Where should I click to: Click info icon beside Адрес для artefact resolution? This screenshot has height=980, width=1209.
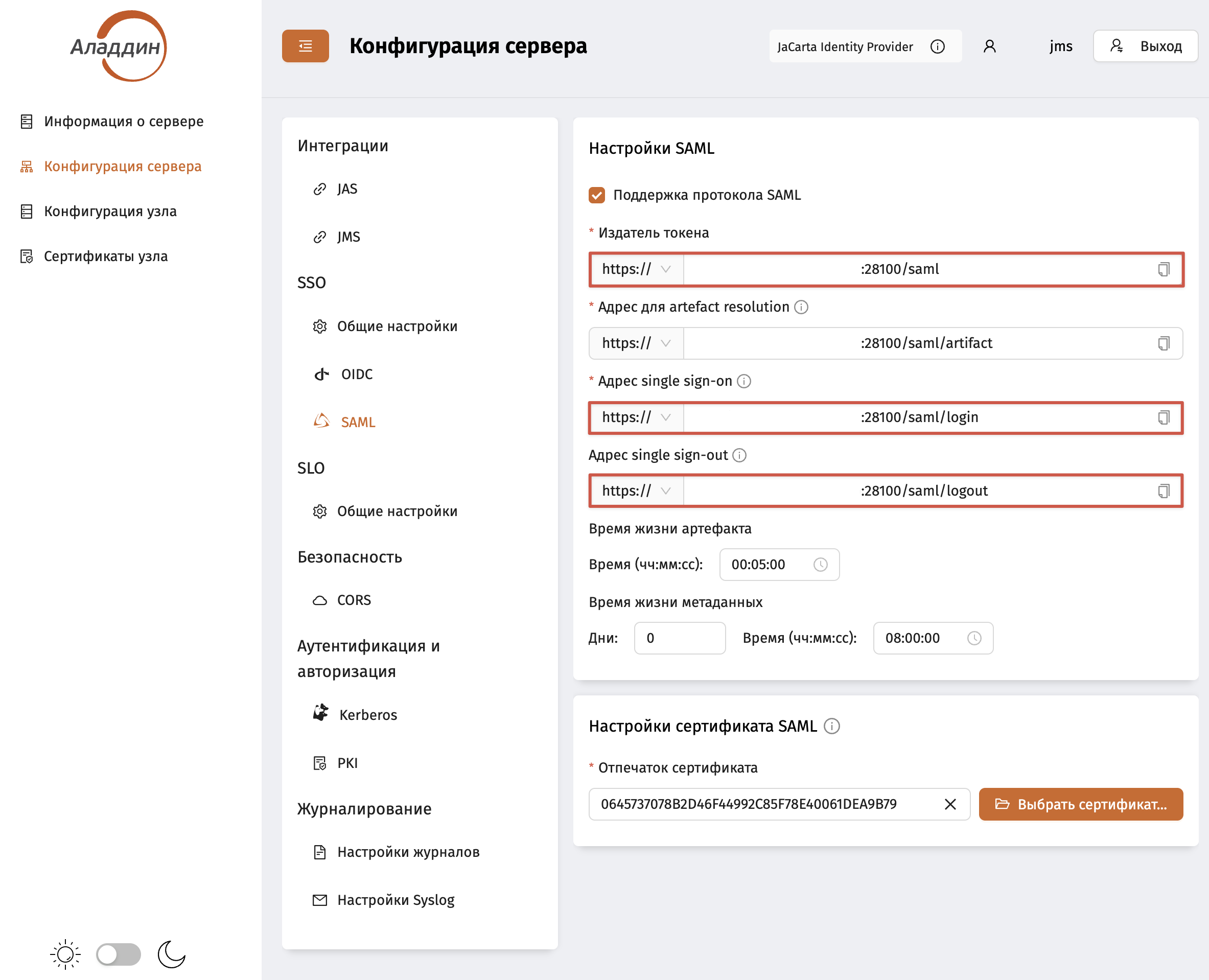pyautogui.click(x=801, y=307)
